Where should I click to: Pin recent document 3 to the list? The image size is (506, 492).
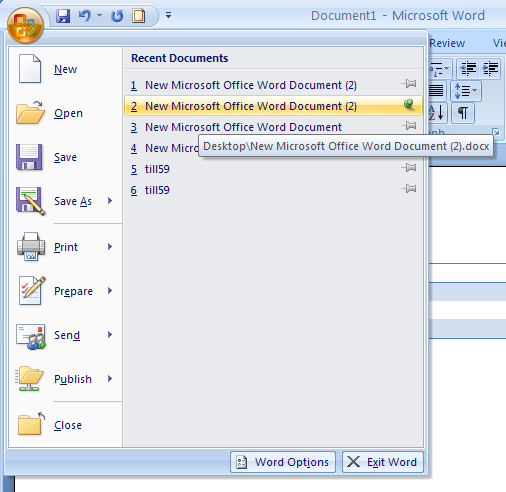click(x=409, y=126)
